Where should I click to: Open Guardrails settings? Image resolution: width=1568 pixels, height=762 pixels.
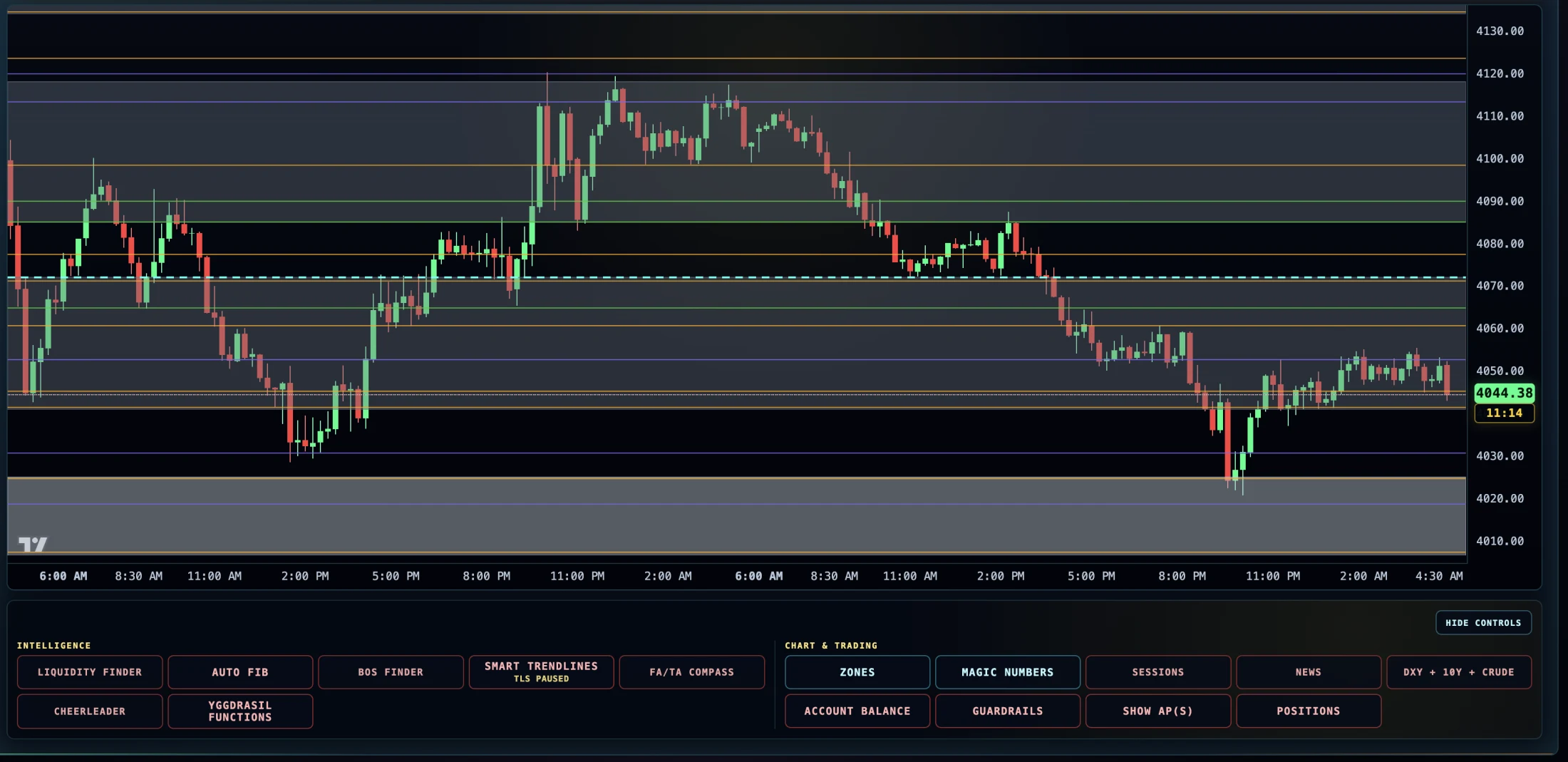(1008, 711)
